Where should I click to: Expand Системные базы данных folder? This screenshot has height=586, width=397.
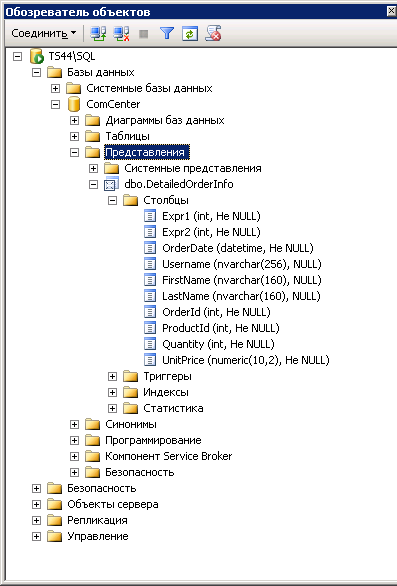coord(55,89)
